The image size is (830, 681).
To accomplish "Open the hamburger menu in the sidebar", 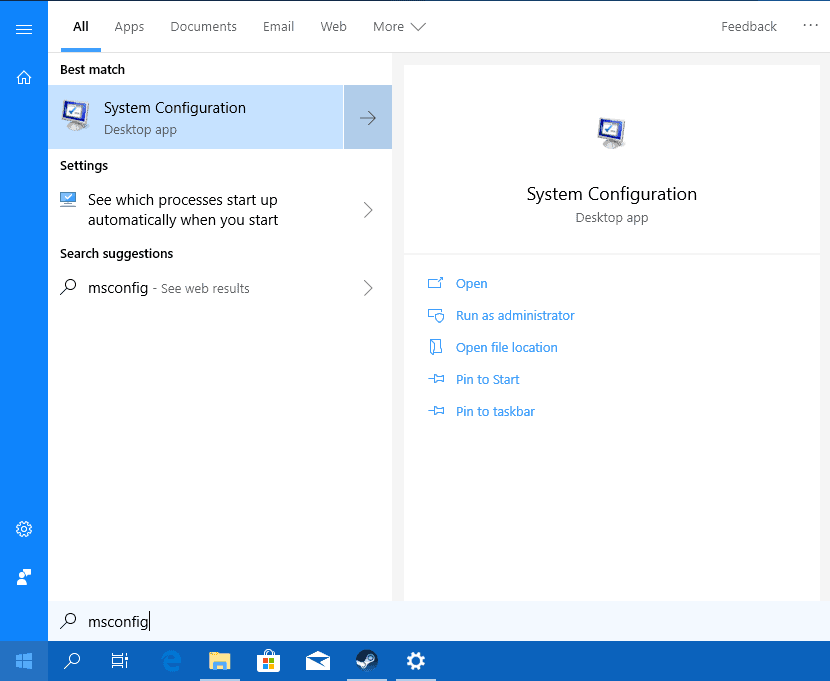I will coord(24,28).
